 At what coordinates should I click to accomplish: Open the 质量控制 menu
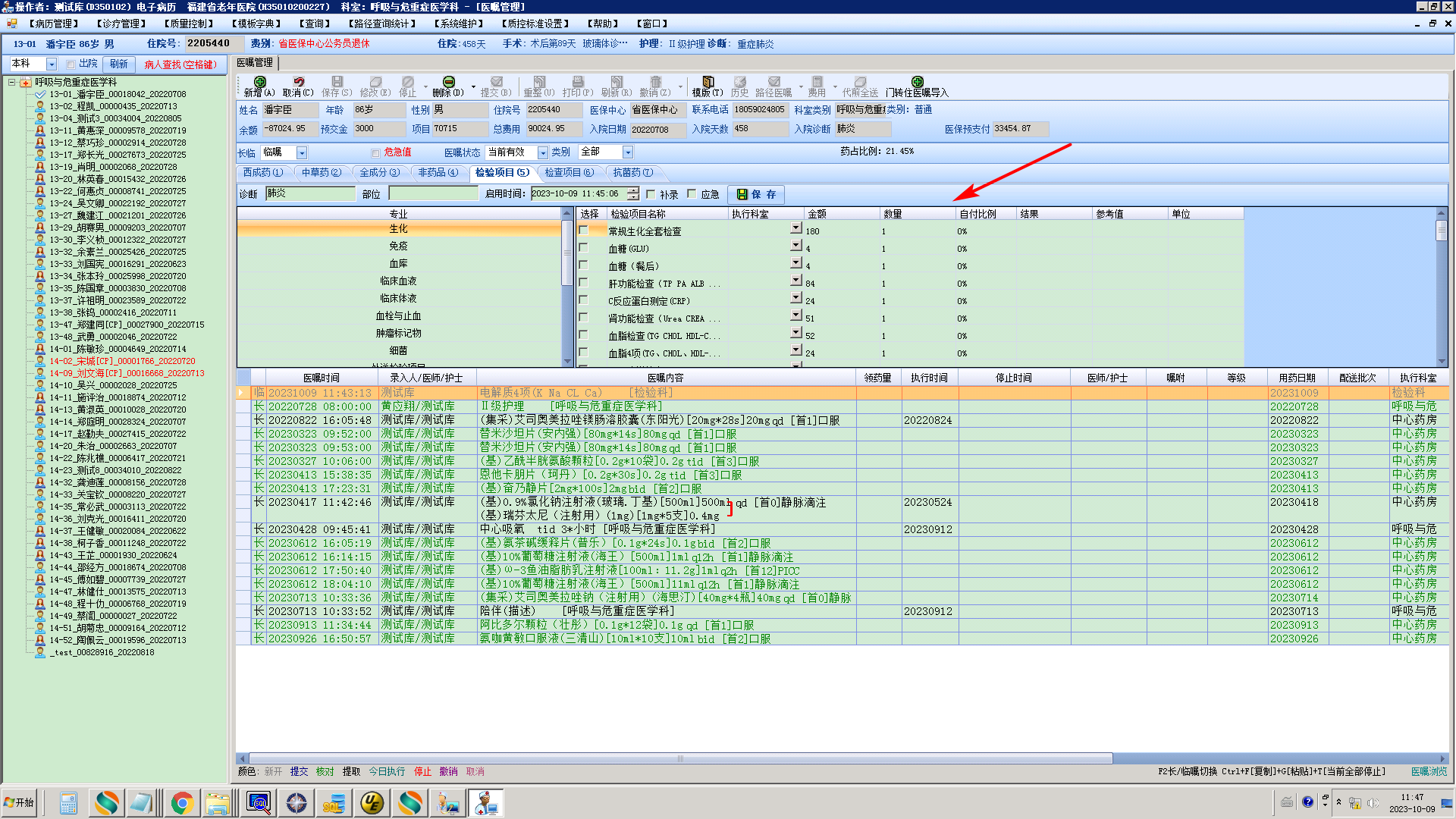pyautogui.click(x=190, y=24)
